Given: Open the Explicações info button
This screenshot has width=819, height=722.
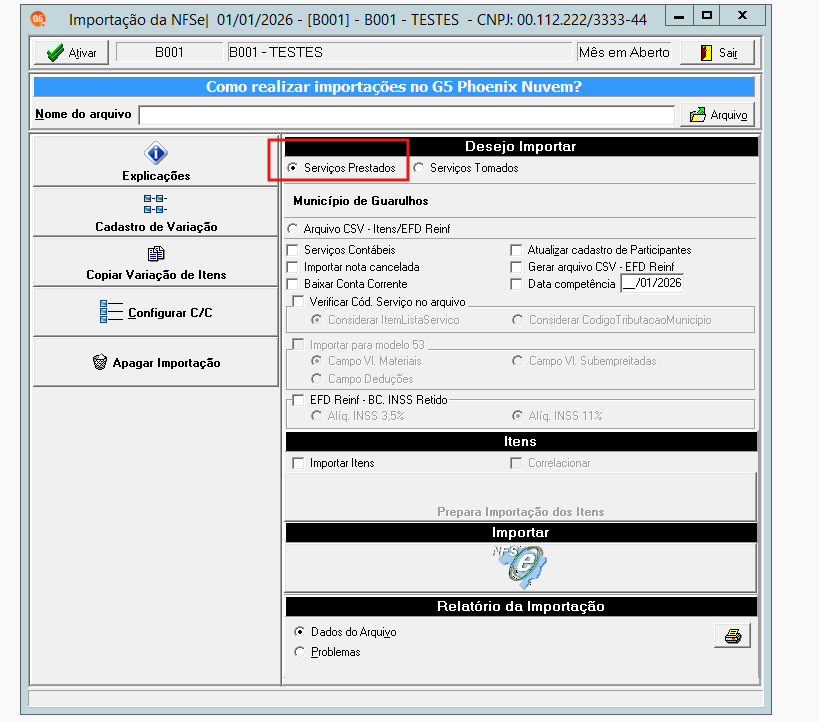Looking at the screenshot, I should point(156,161).
